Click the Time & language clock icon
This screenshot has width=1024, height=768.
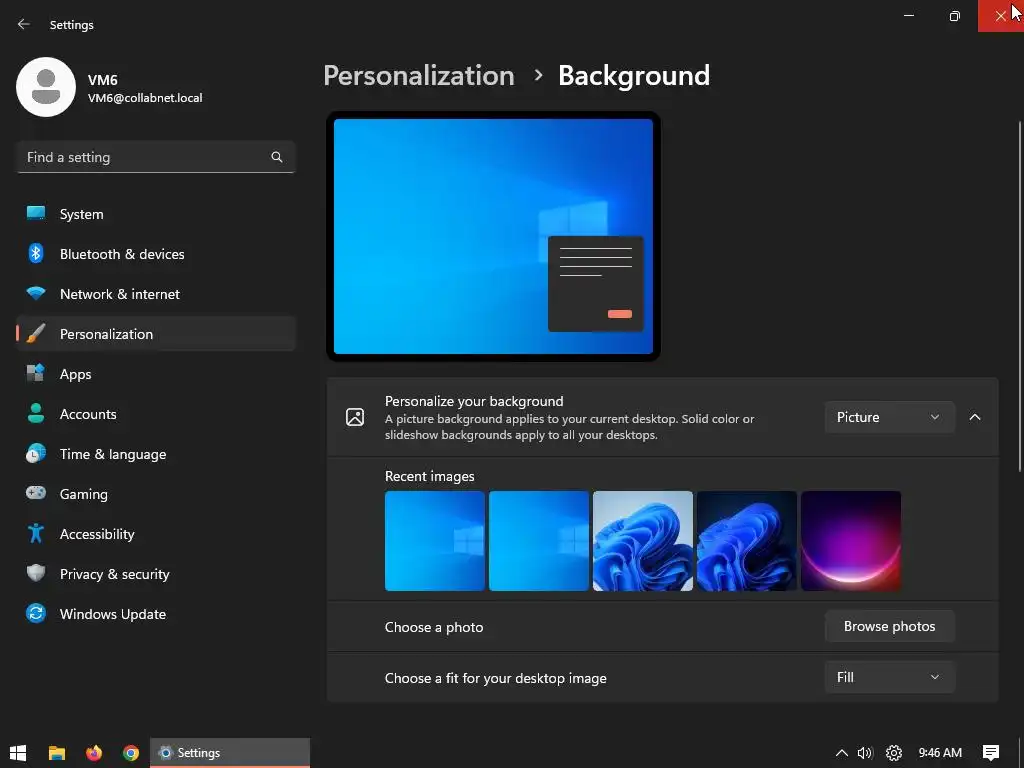click(36, 453)
